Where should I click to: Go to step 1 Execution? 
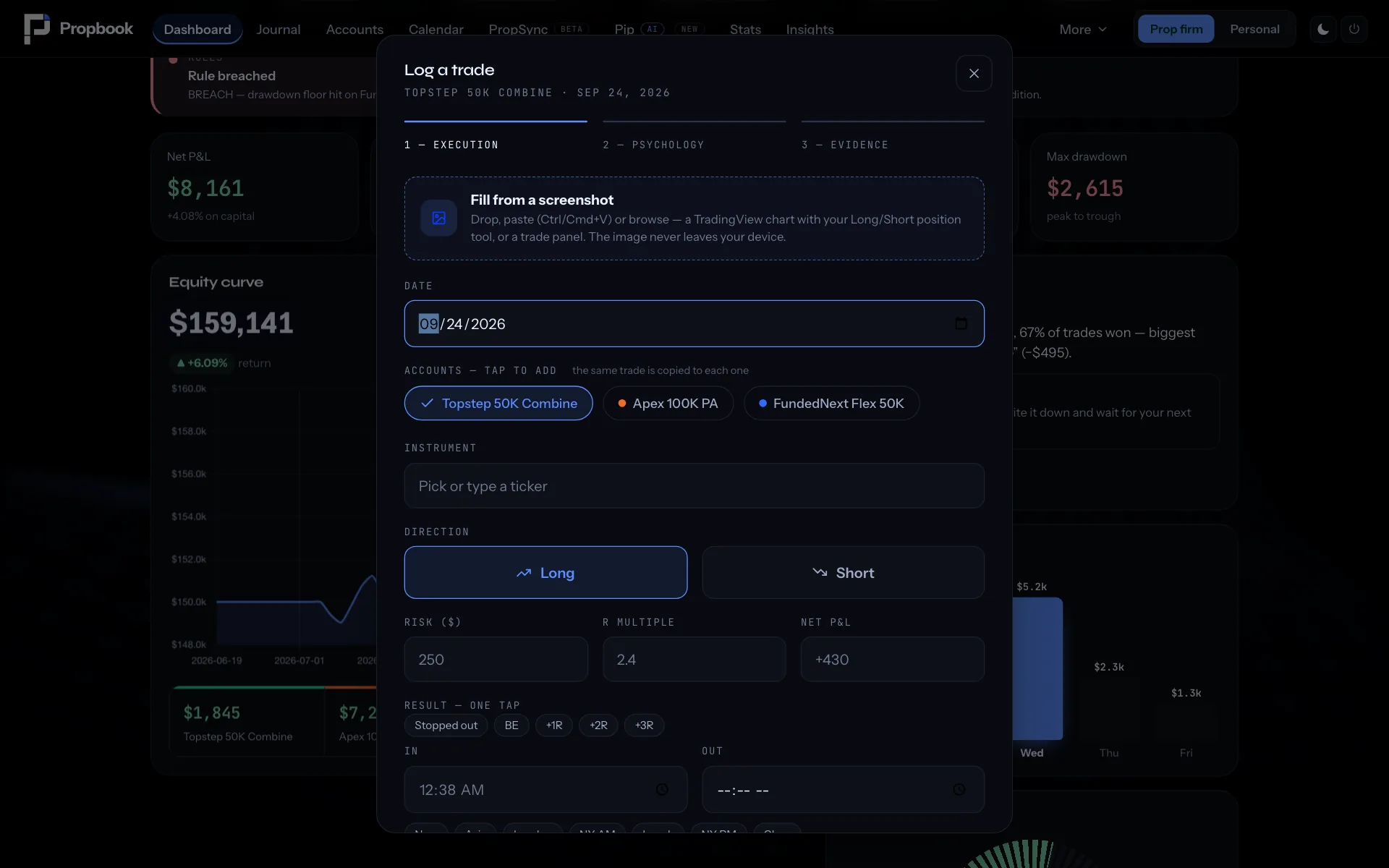(x=496, y=136)
